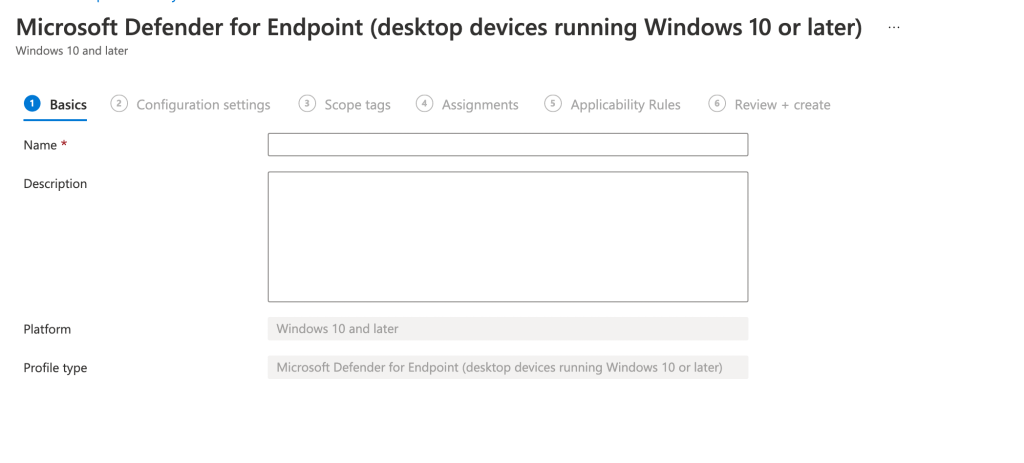Switch to the Basics tab label
This screenshot has height=463, width=1024.
[68, 105]
